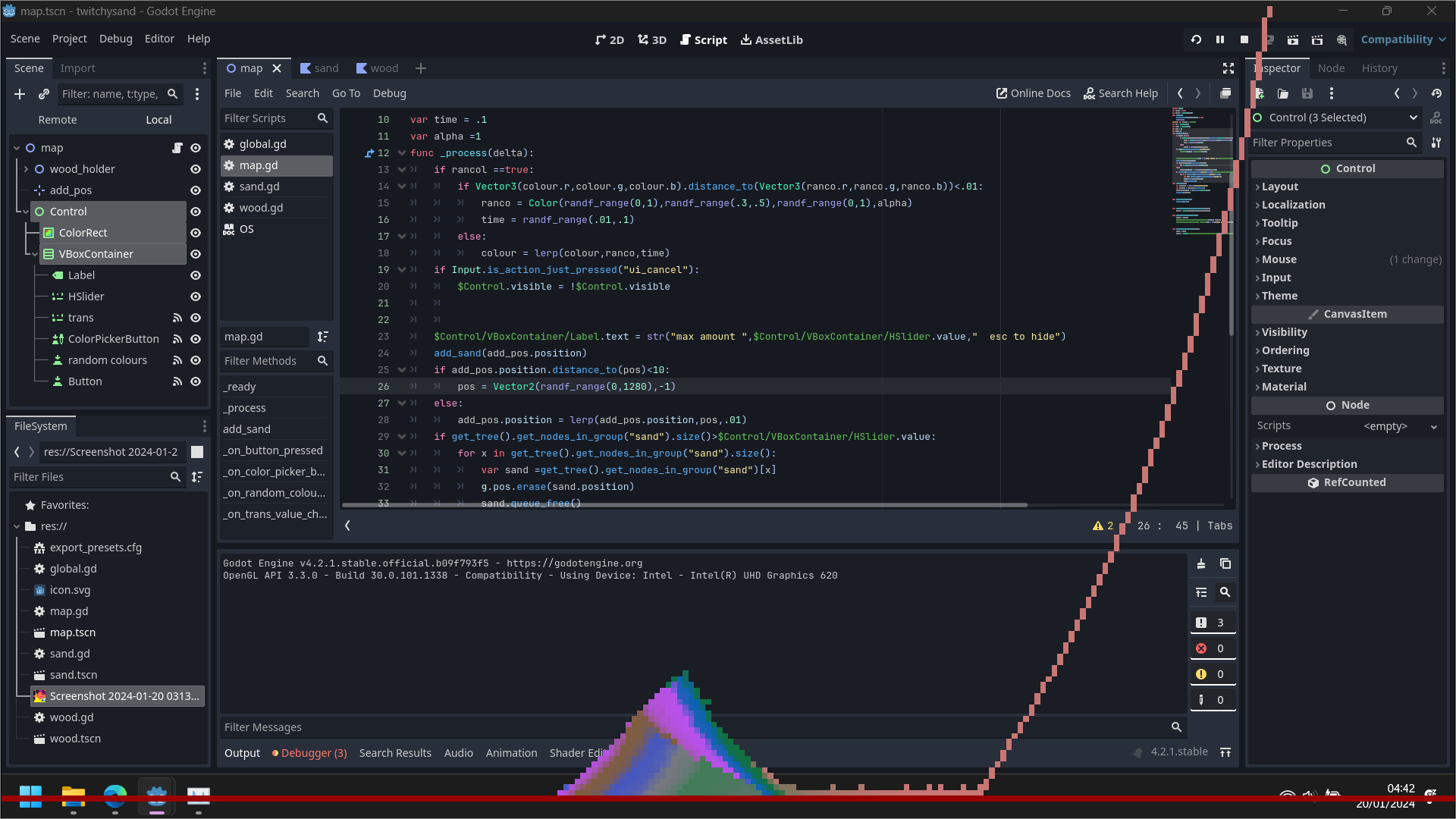This screenshot has width=1456, height=819.
Task: Open the AssetLib view
Action: tap(771, 39)
